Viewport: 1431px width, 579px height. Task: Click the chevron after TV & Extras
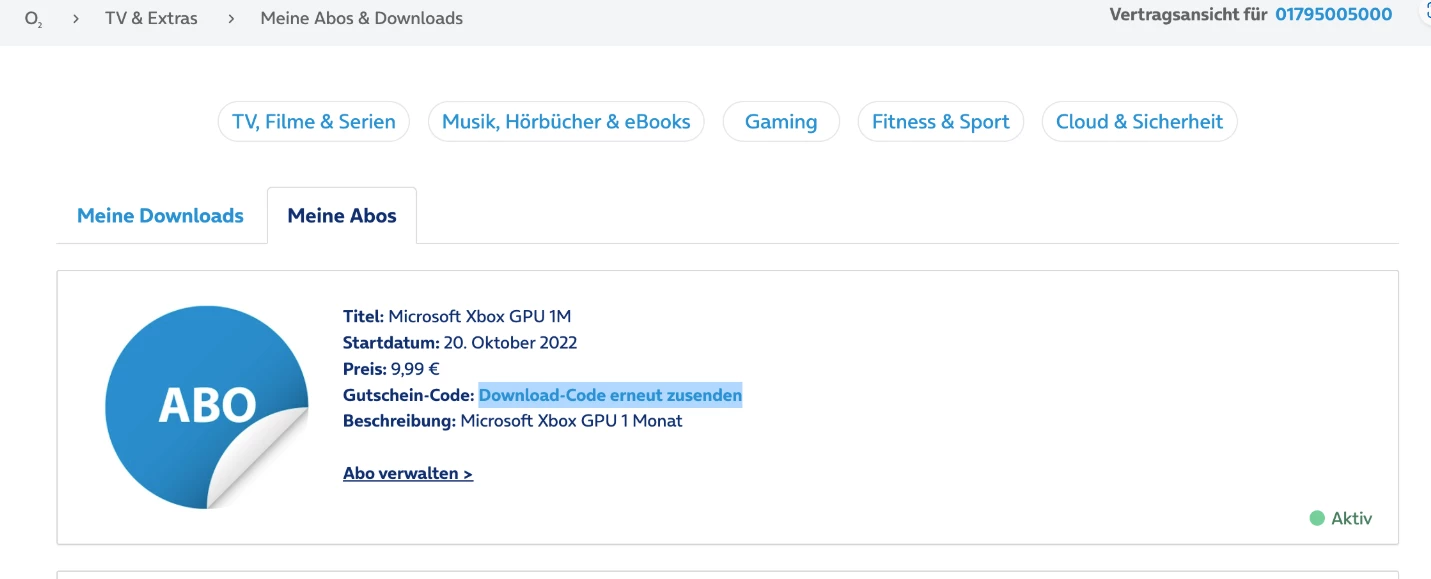click(x=231, y=18)
